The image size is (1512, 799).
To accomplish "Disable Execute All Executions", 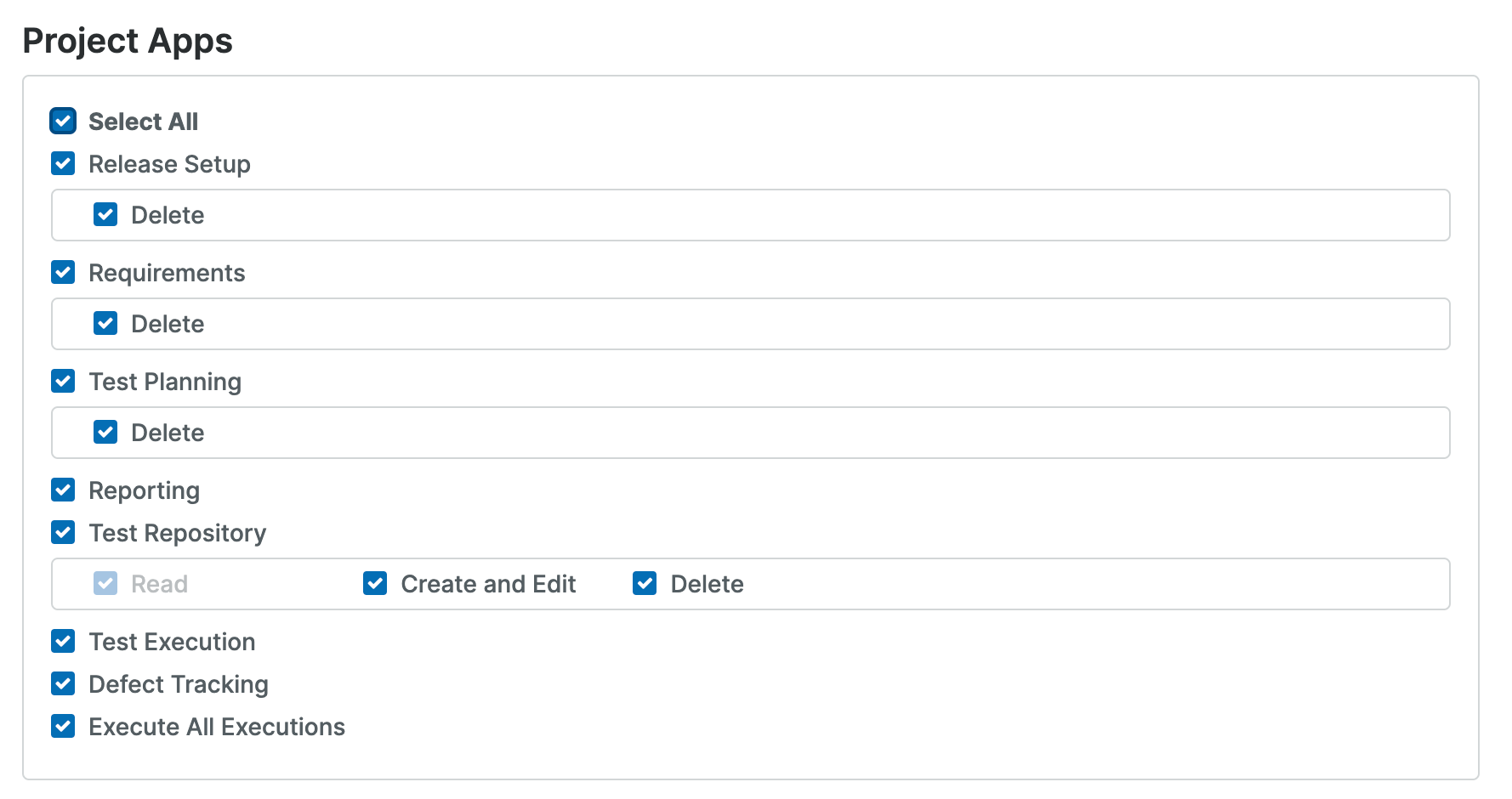I will click(x=63, y=726).
